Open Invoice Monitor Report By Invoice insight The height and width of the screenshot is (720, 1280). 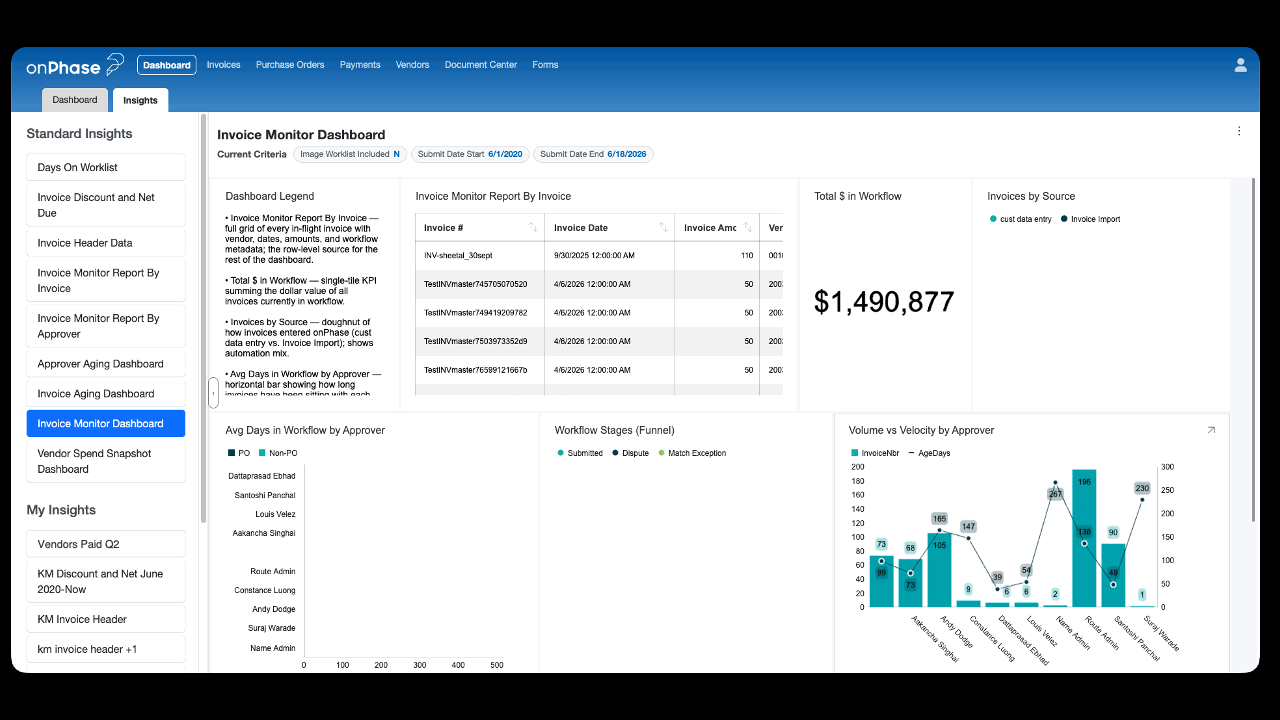pos(106,281)
